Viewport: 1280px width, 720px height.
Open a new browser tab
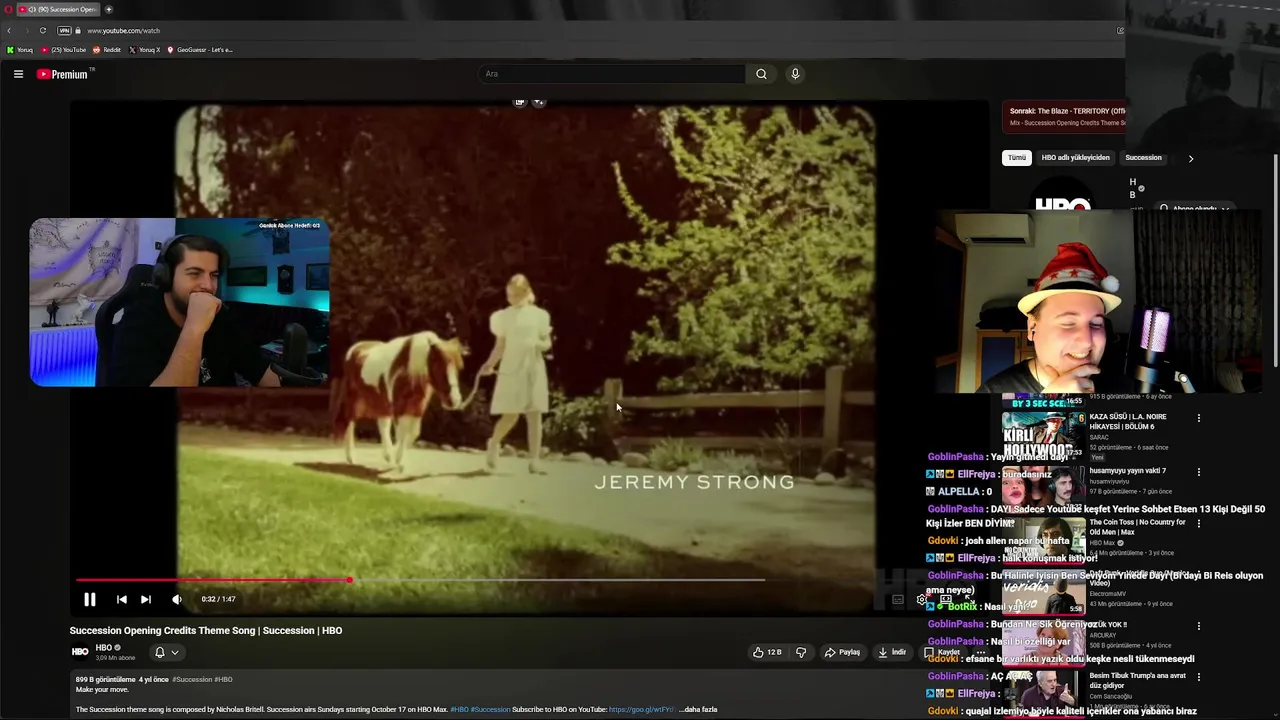[x=109, y=9]
